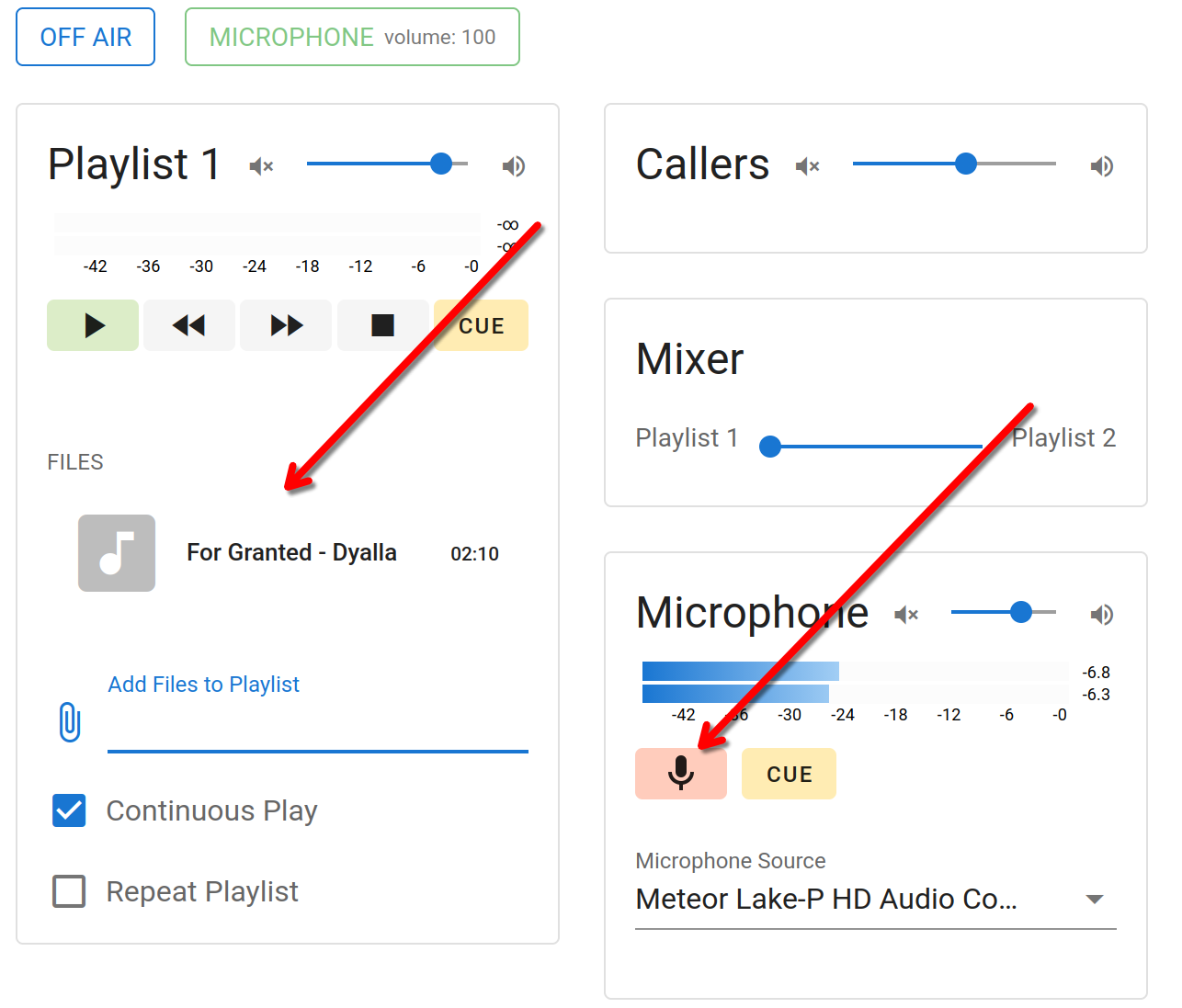
Task: Mute the Callers channel
Action: click(807, 166)
